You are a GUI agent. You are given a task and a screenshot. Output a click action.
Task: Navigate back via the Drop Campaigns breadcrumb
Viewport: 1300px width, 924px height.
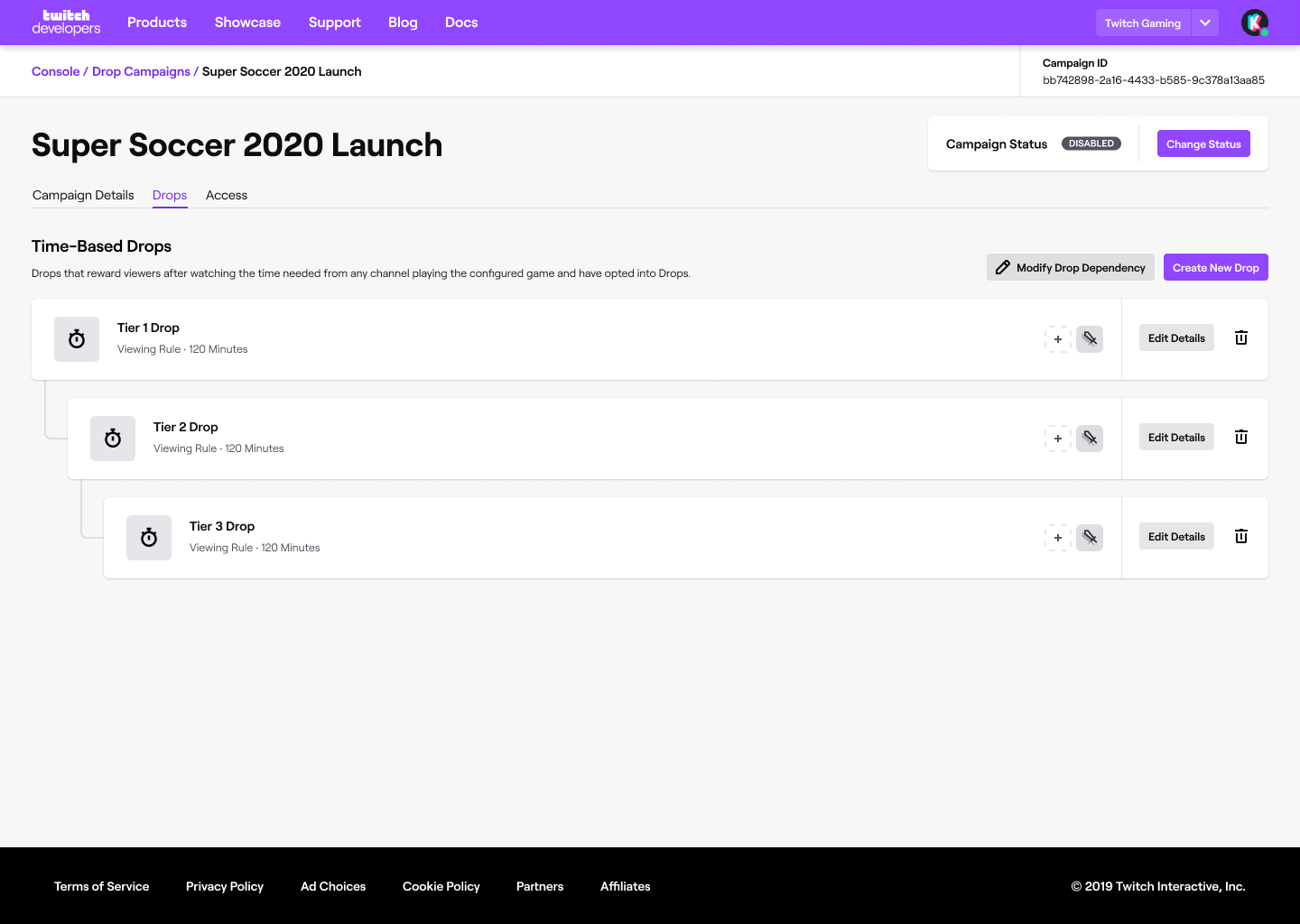pyautogui.click(x=141, y=70)
